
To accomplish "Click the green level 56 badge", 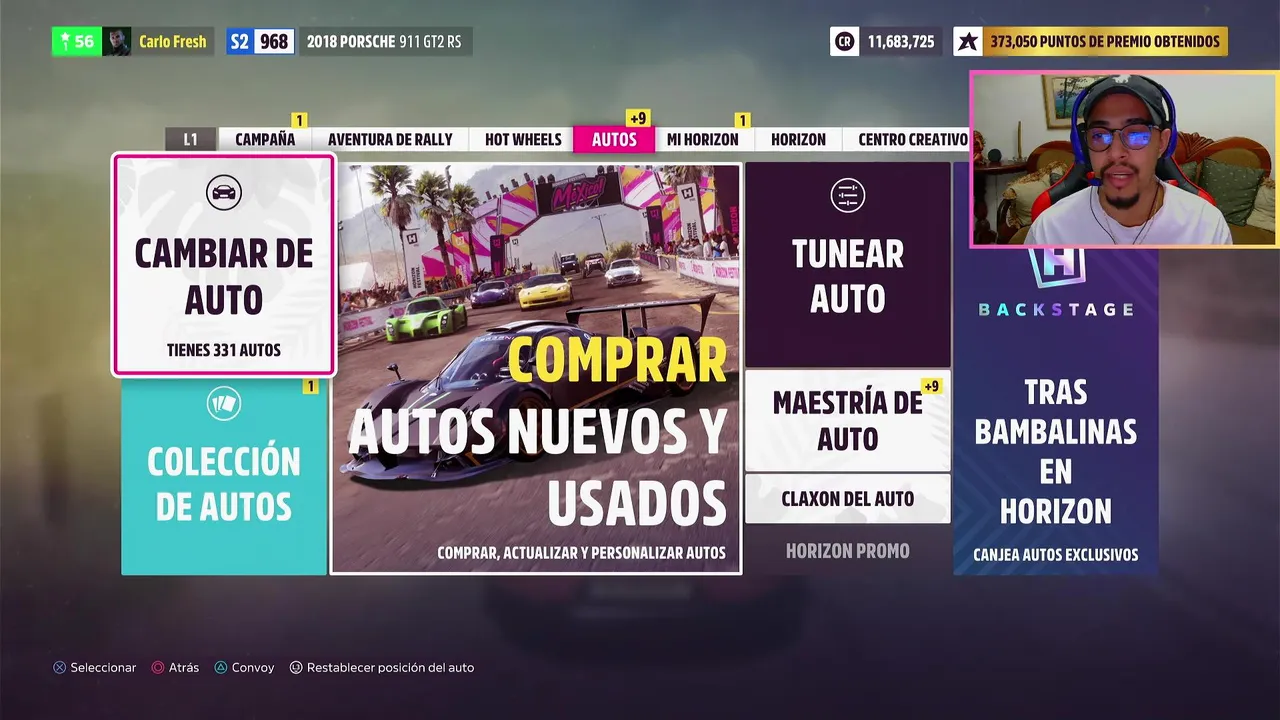I will (77, 41).
